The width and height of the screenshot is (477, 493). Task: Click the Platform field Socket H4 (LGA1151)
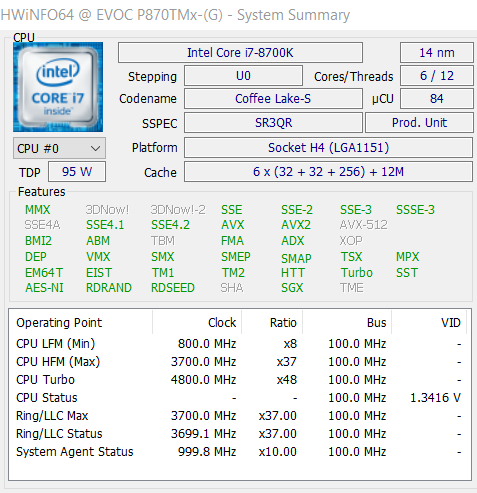coord(328,148)
